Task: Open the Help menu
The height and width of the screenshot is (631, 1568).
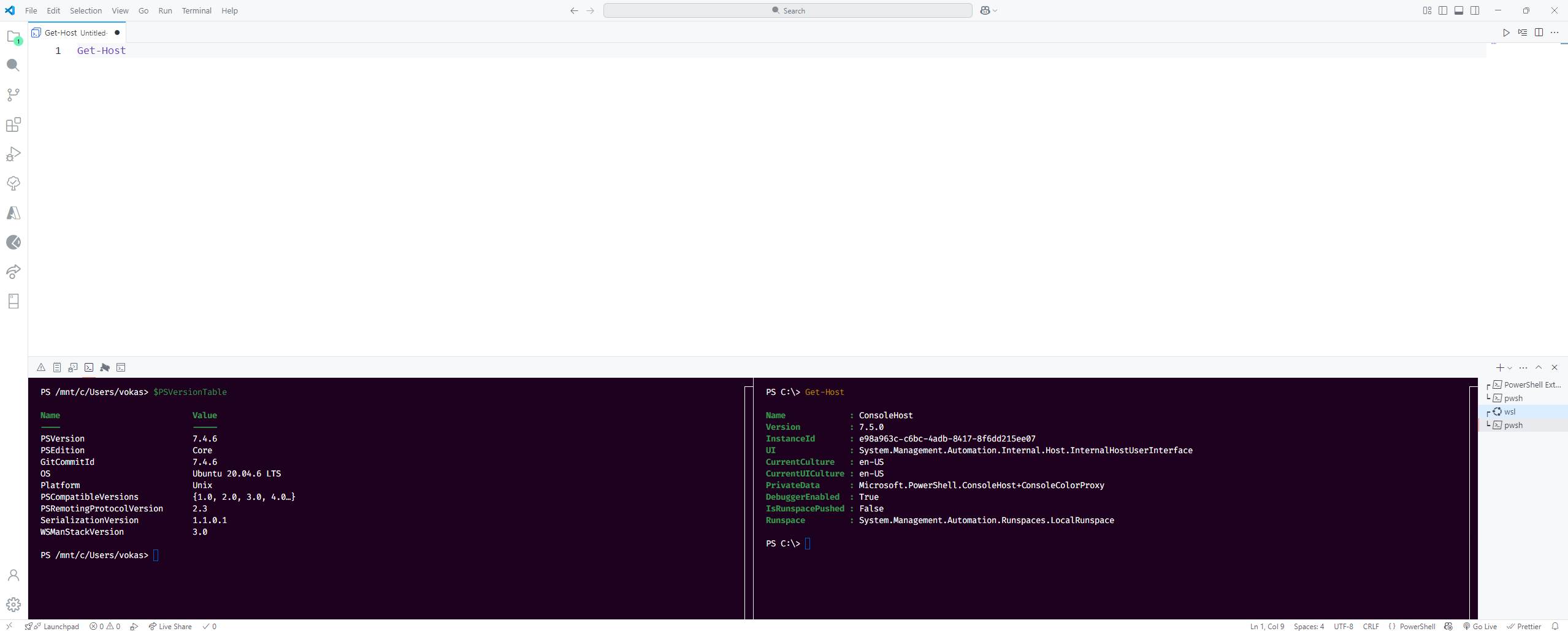Action: 229,10
